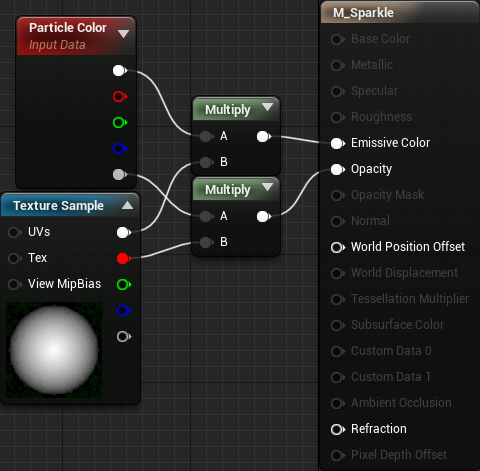Click Particle Color white RGB output pin
The height and width of the screenshot is (471, 480).
(x=119, y=71)
